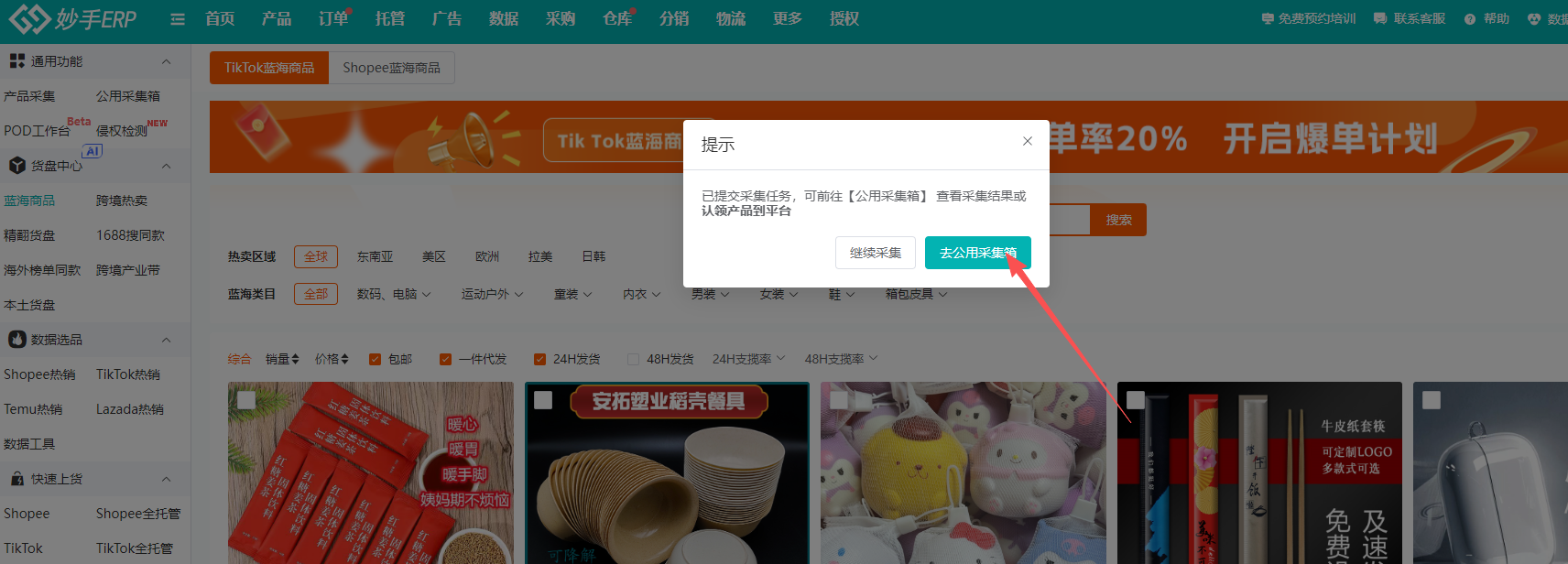Open the red sugar tea product thumbnail
This screenshot has width=1568, height=564.
(371, 472)
